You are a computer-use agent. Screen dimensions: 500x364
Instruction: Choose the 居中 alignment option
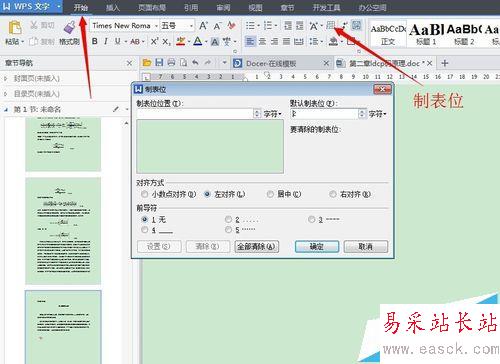pos(270,194)
